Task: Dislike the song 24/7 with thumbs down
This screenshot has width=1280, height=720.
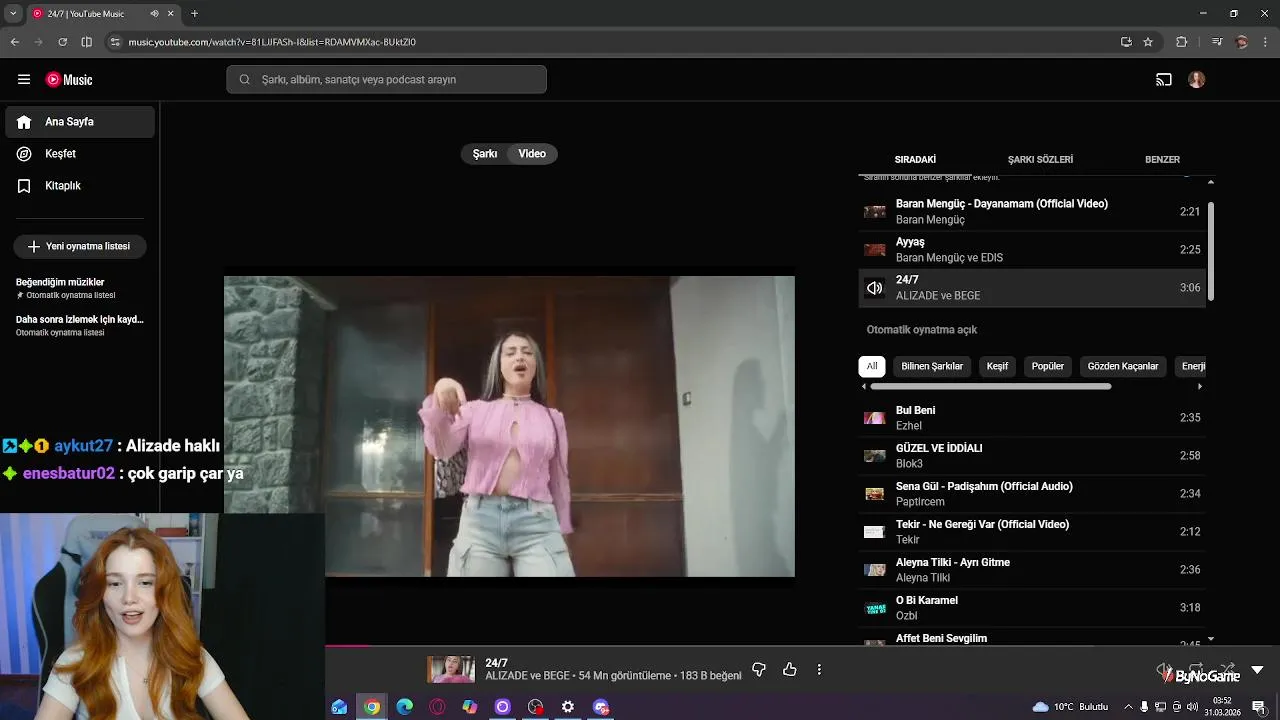Action: [759, 670]
